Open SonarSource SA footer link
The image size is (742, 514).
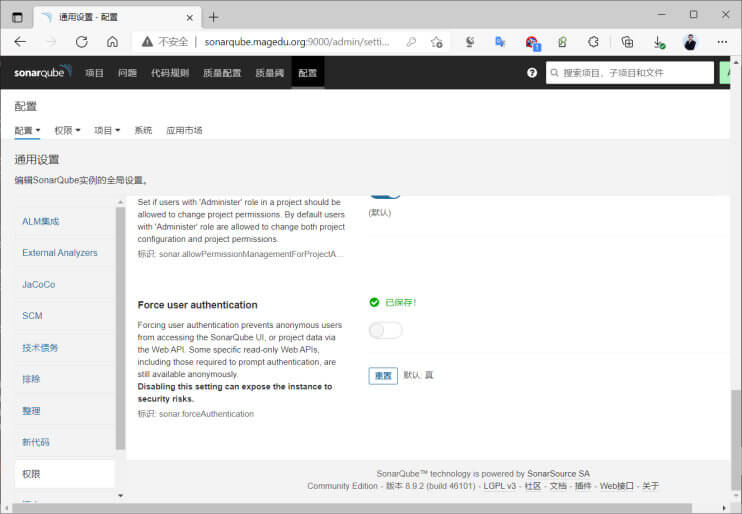click(x=558, y=473)
